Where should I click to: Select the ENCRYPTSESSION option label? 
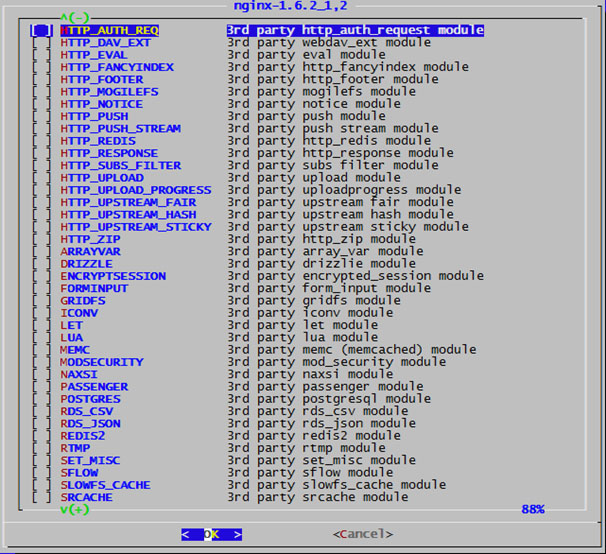tap(113, 276)
